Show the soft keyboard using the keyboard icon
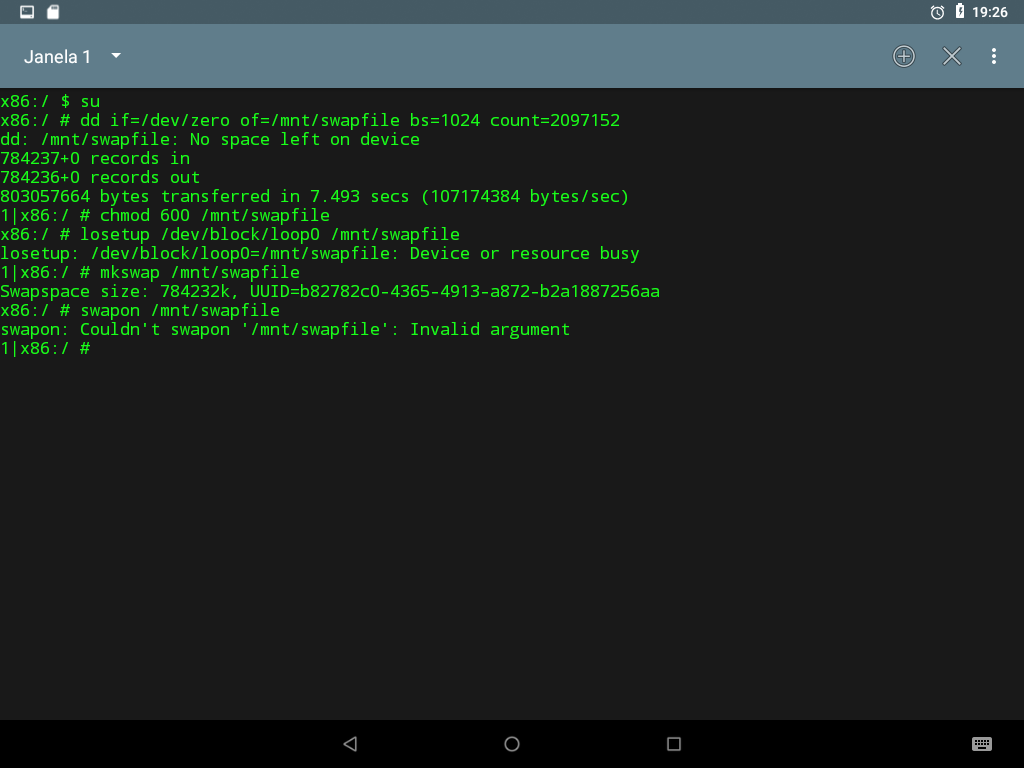Image resolution: width=1024 pixels, height=768 pixels. (981, 744)
